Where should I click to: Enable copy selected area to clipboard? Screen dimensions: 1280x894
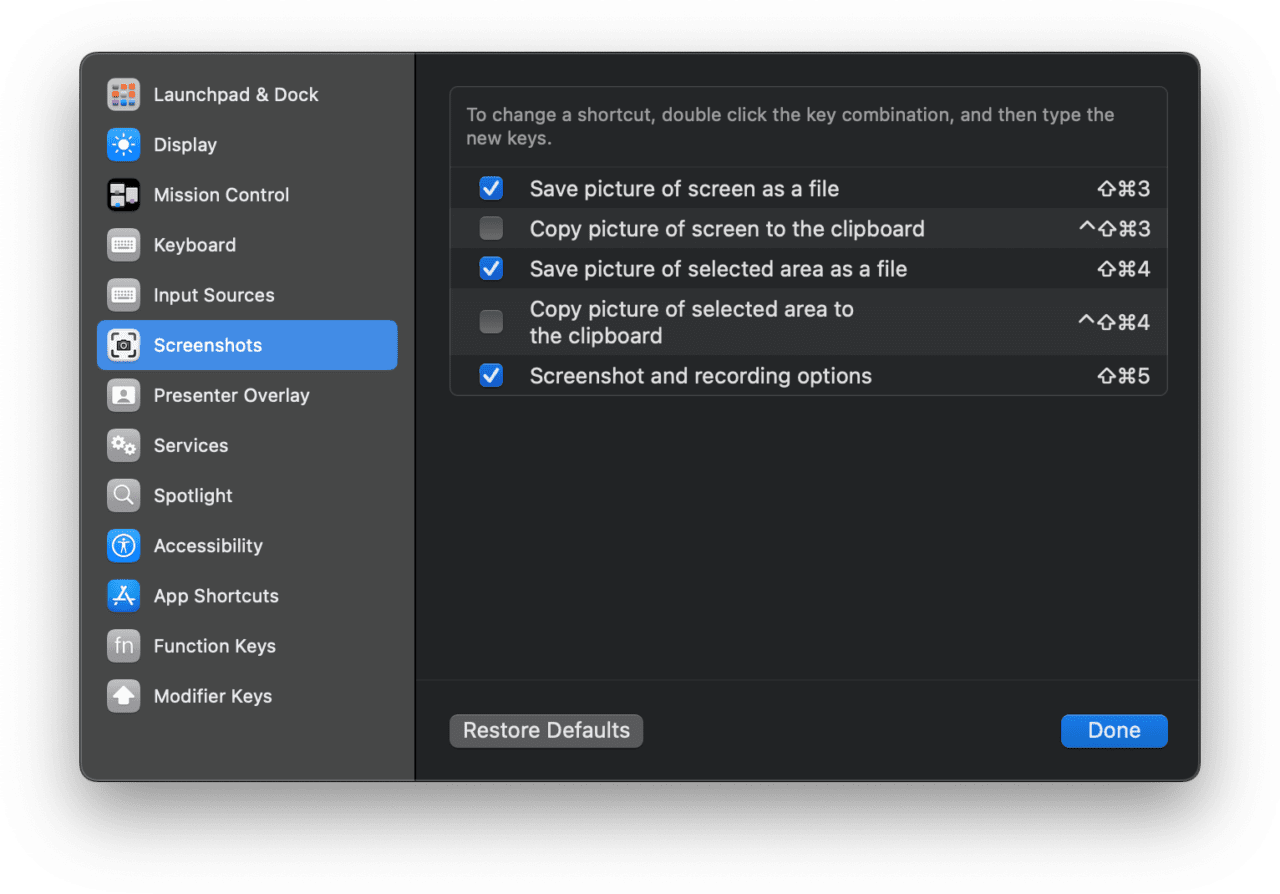(491, 321)
